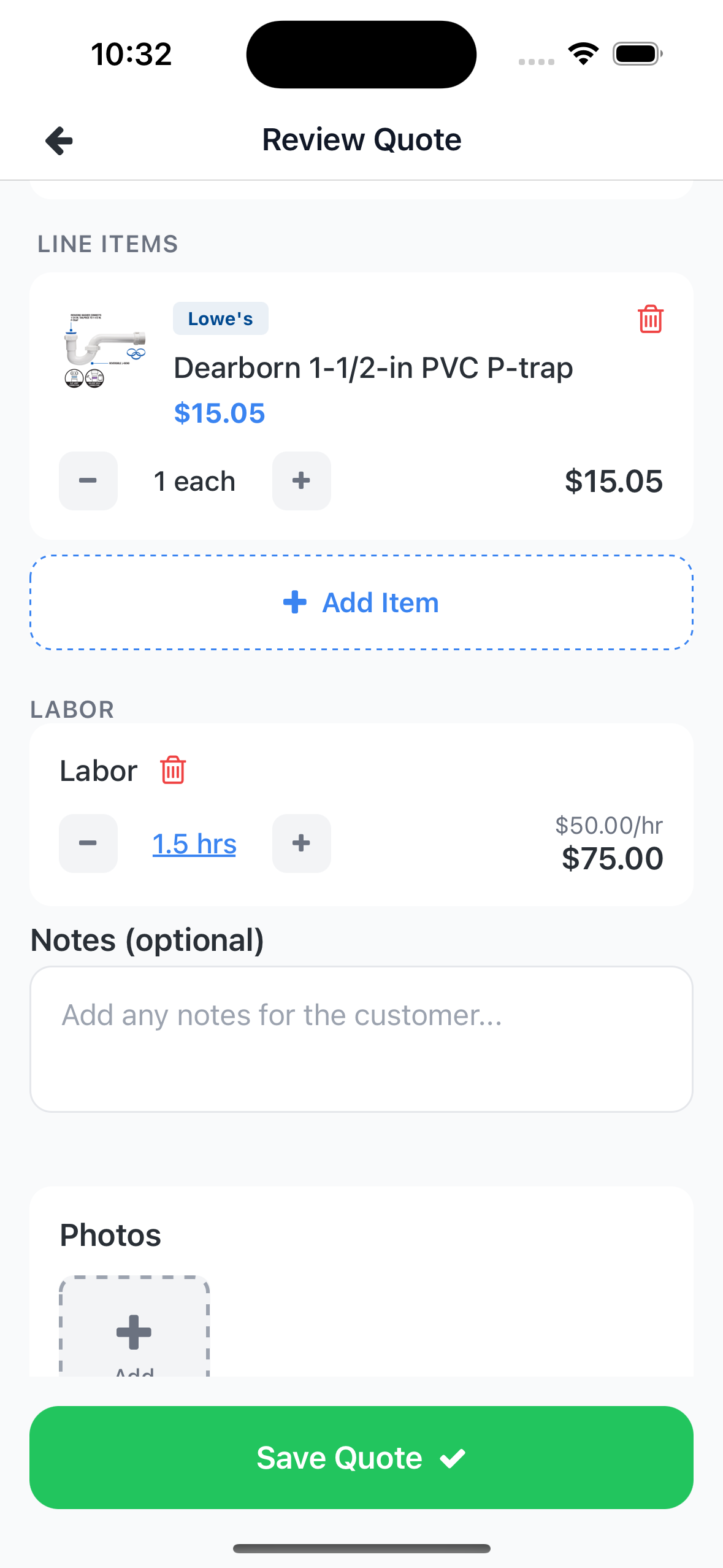Tap the Add Item button
The image size is (723, 1568).
click(x=361, y=602)
